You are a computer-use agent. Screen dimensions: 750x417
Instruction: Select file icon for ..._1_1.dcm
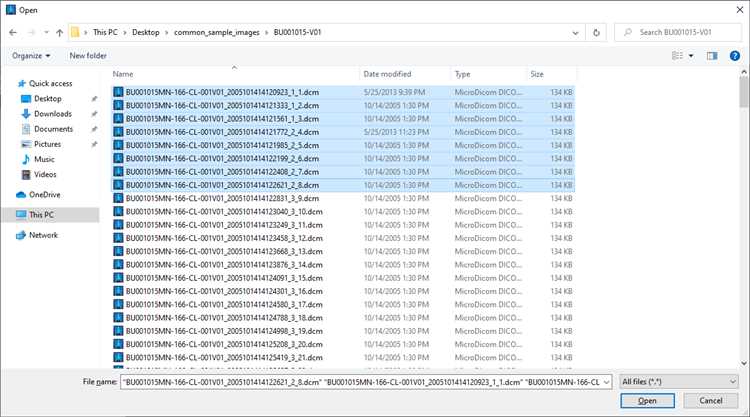118,92
